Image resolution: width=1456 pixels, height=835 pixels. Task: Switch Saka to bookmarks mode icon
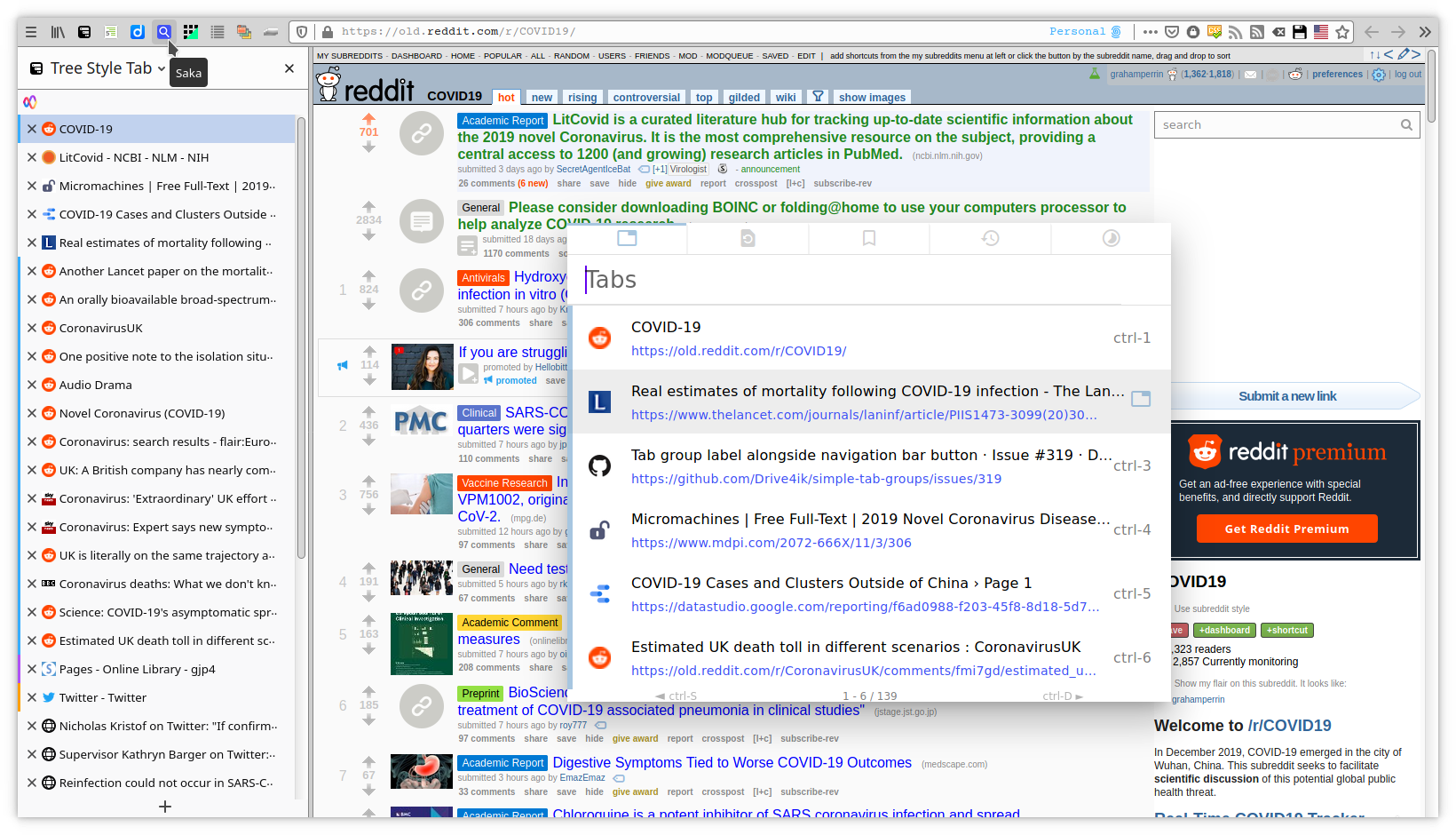[869, 238]
